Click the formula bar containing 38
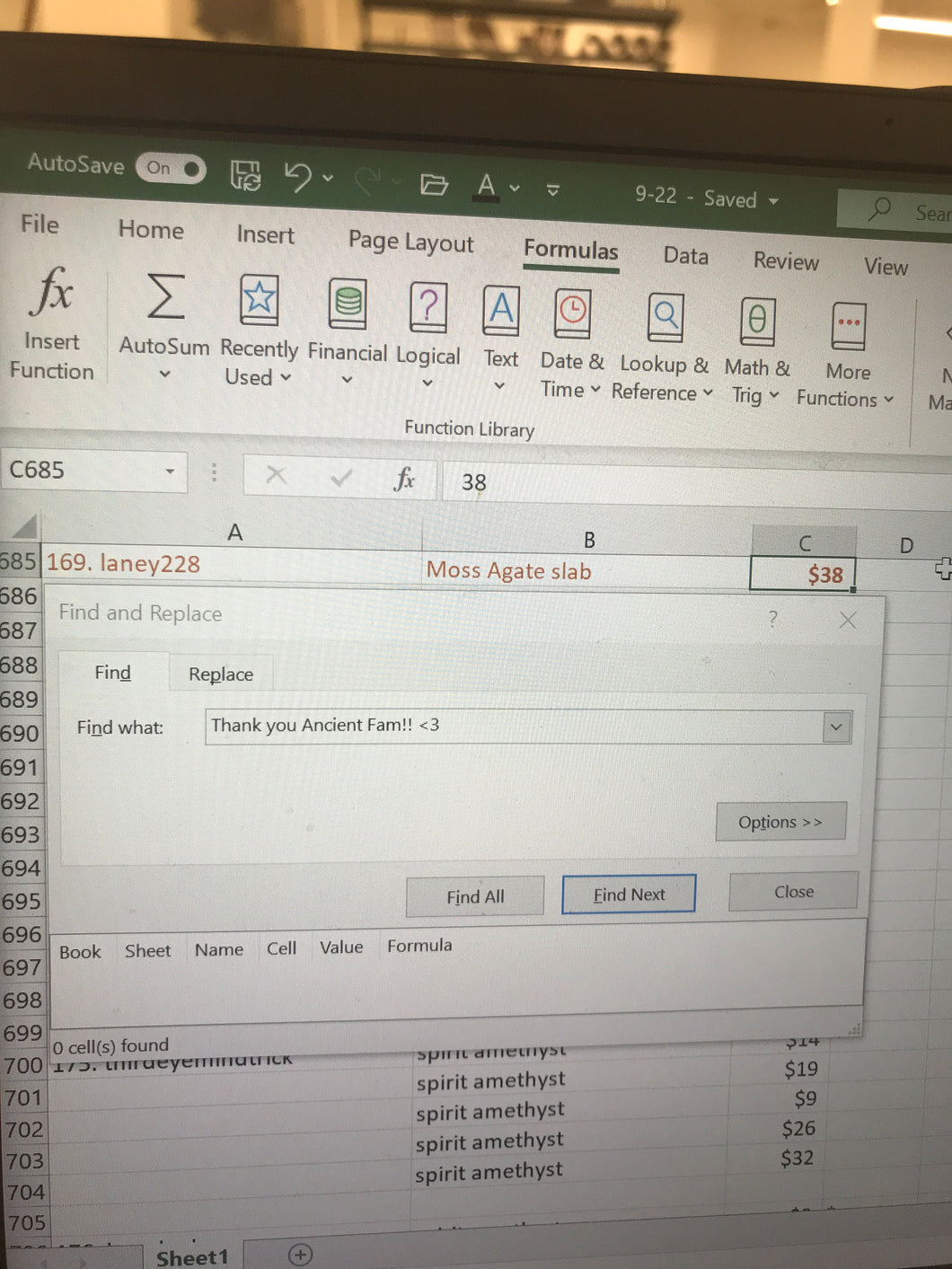Viewport: 952px width, 1269px height. (x=695, y=486)
